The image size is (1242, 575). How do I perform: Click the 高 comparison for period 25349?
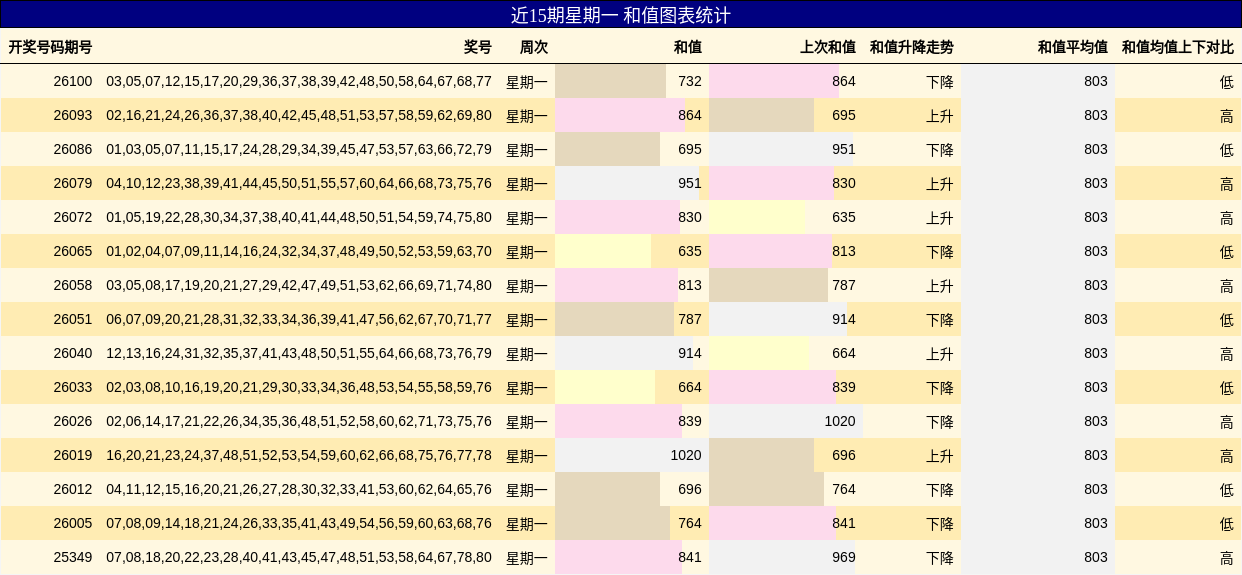(1227, 558)
